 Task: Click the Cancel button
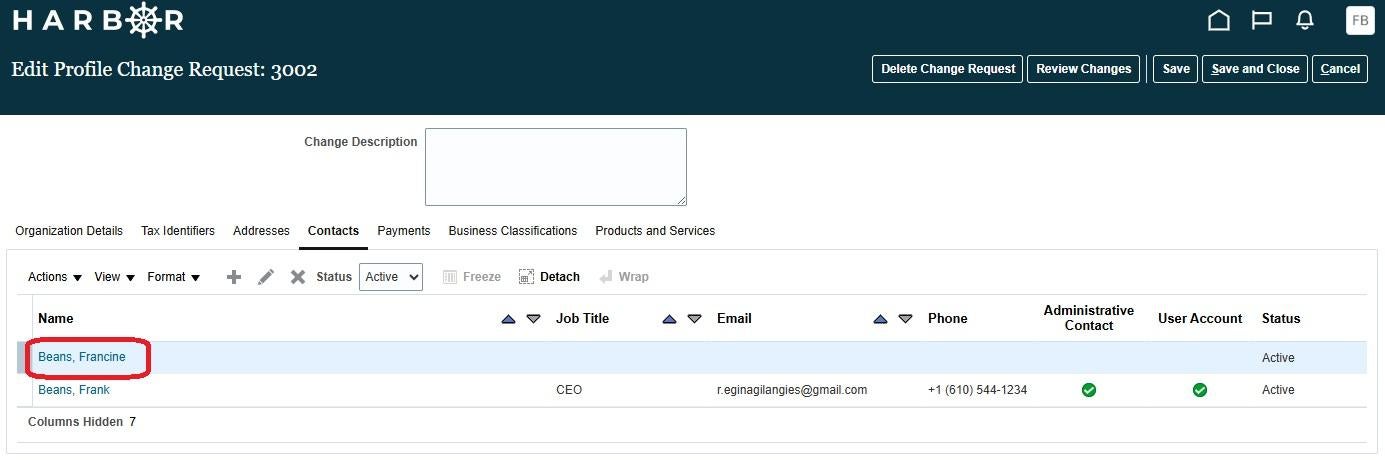point(1340,69)
